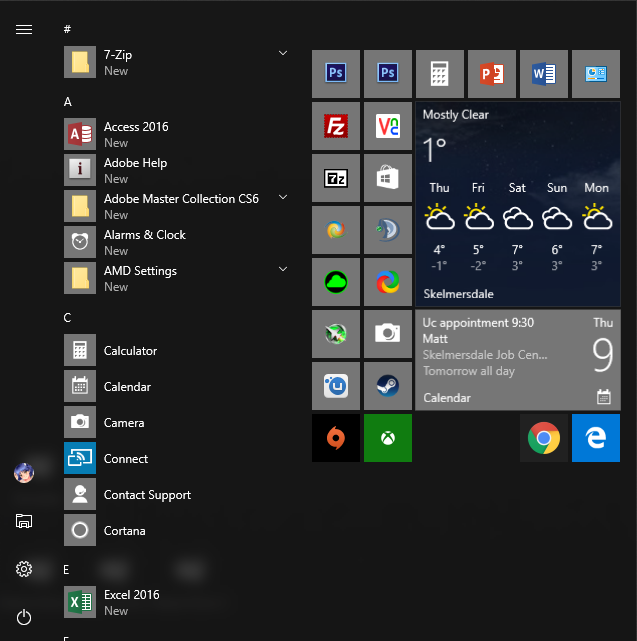The height and width of the screenshot is (641, 637).
Task: Open the Windows Store shopping bag tile
Action: pos(388,178)
